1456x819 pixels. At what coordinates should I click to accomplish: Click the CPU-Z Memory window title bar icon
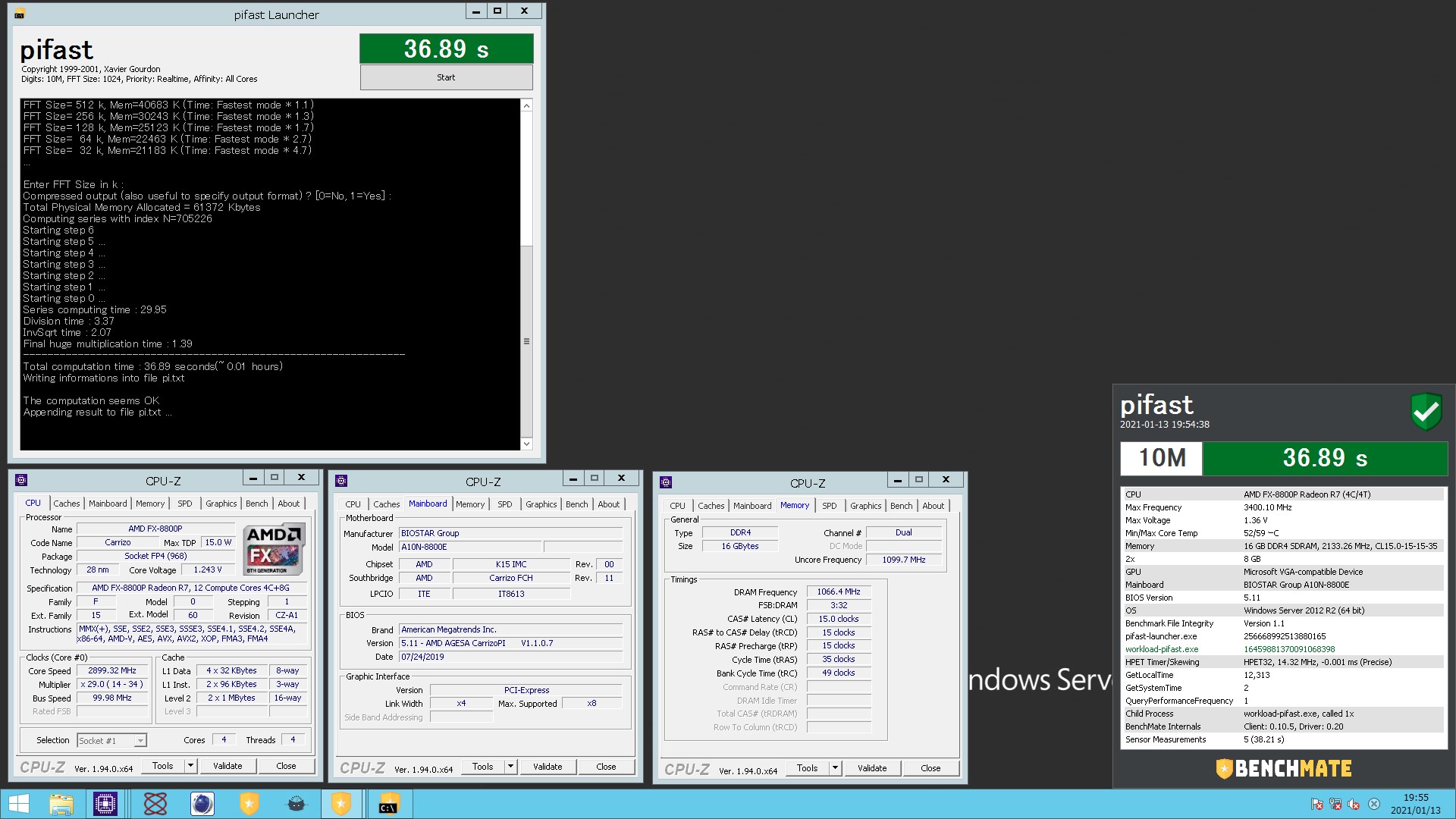coord(666,482)
